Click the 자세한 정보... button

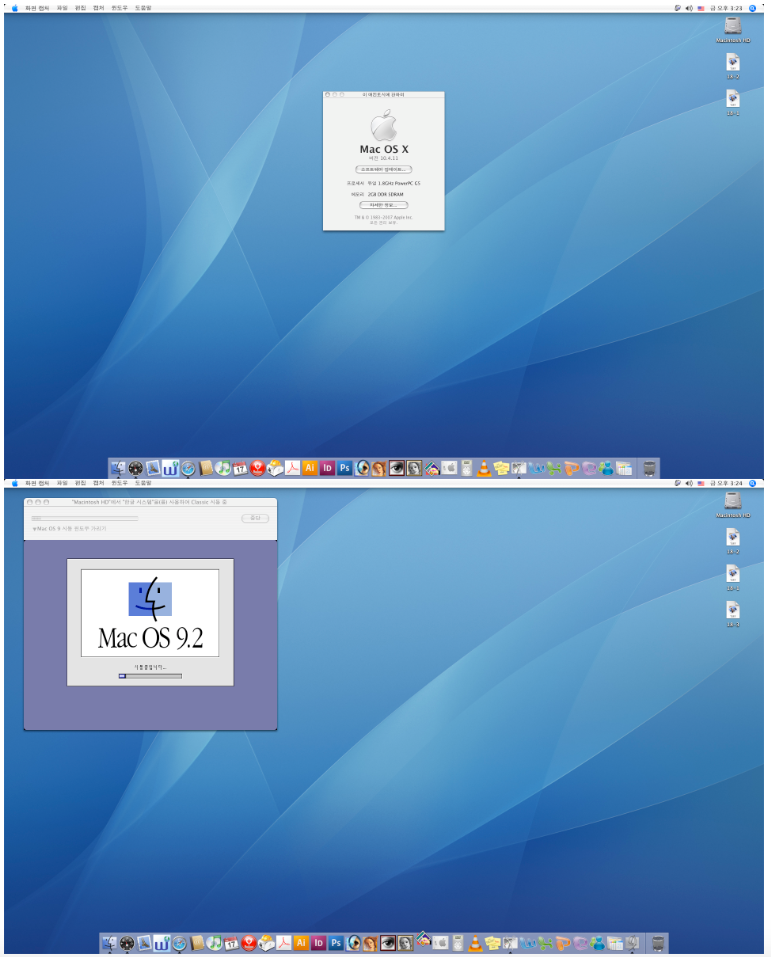[x=383, y=205]
